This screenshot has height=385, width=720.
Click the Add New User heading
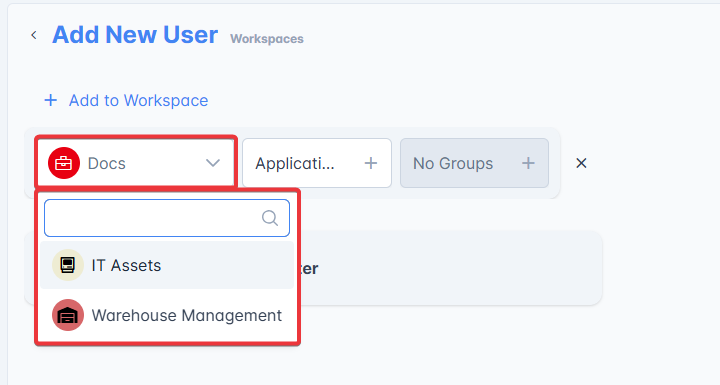(x=135, y=35)
